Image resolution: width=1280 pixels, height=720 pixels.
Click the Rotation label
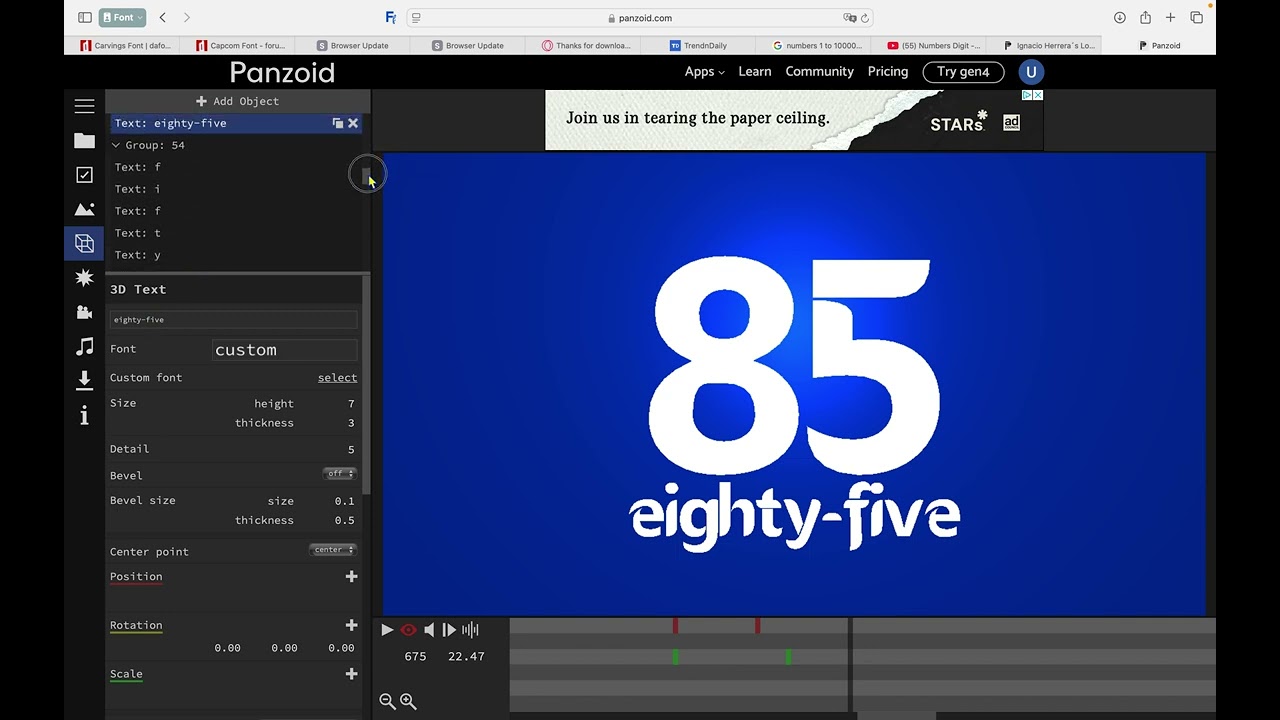pos(136,626)
